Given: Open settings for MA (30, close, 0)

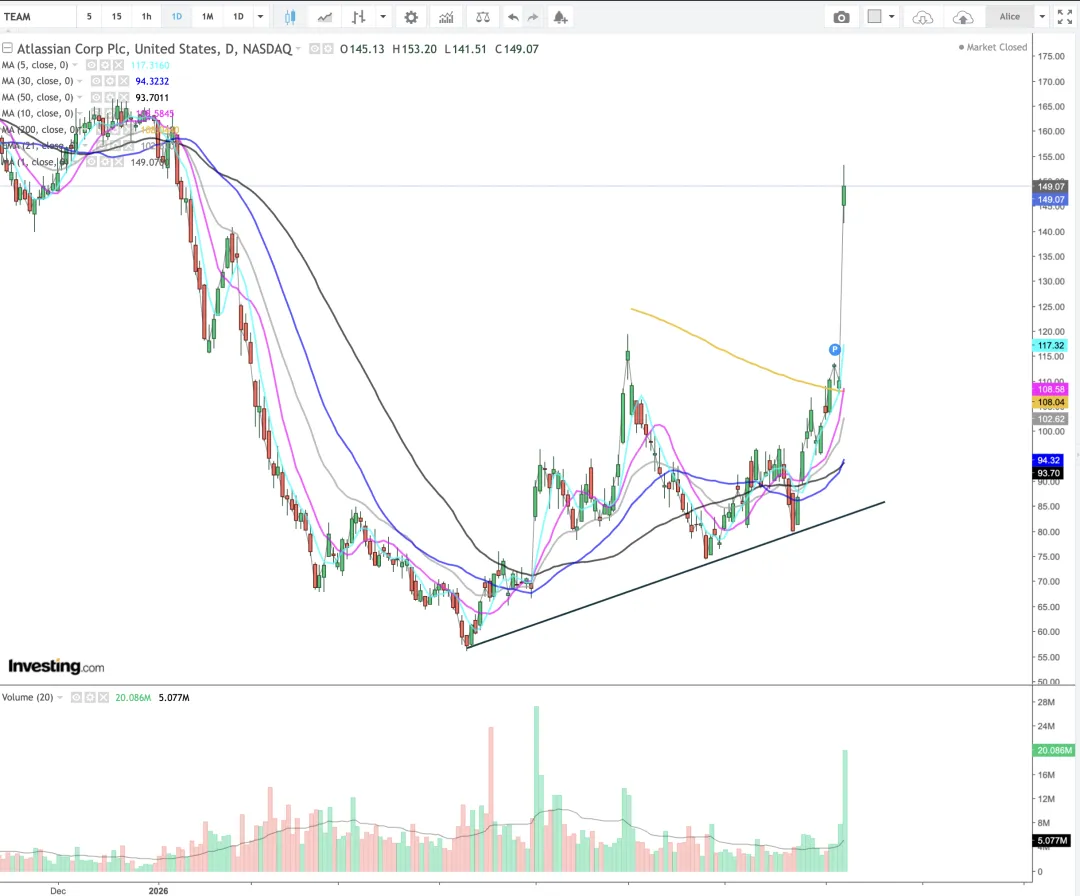Looking at the screenshot, I should (110, 81).
